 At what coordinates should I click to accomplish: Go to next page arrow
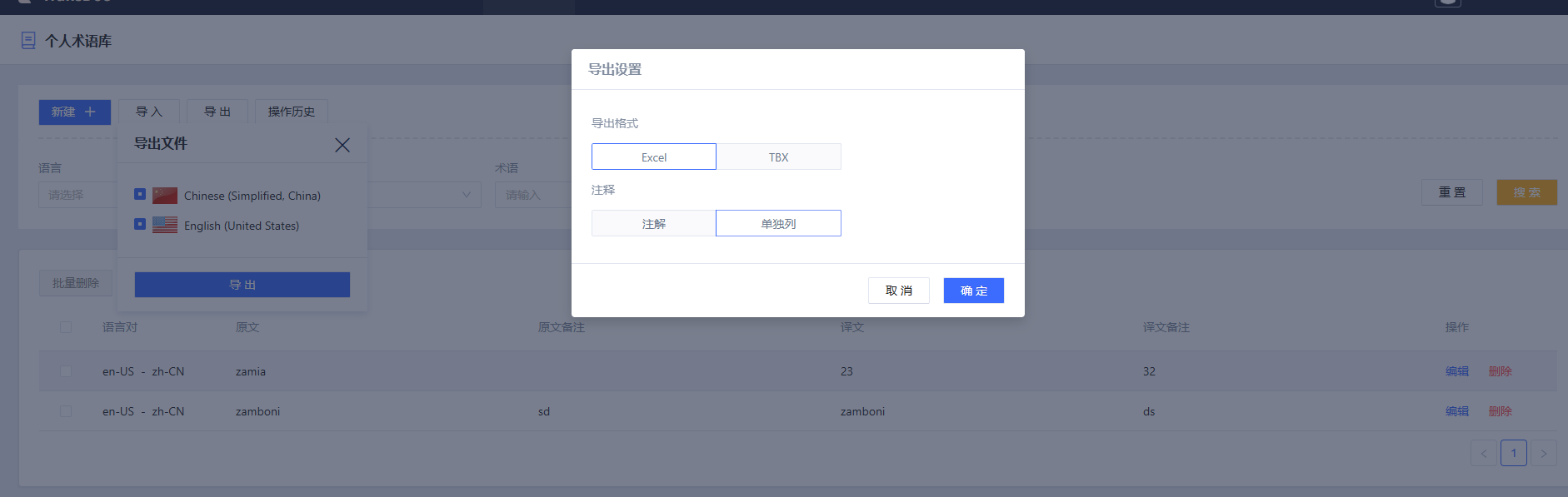(x=1544, y=453)
